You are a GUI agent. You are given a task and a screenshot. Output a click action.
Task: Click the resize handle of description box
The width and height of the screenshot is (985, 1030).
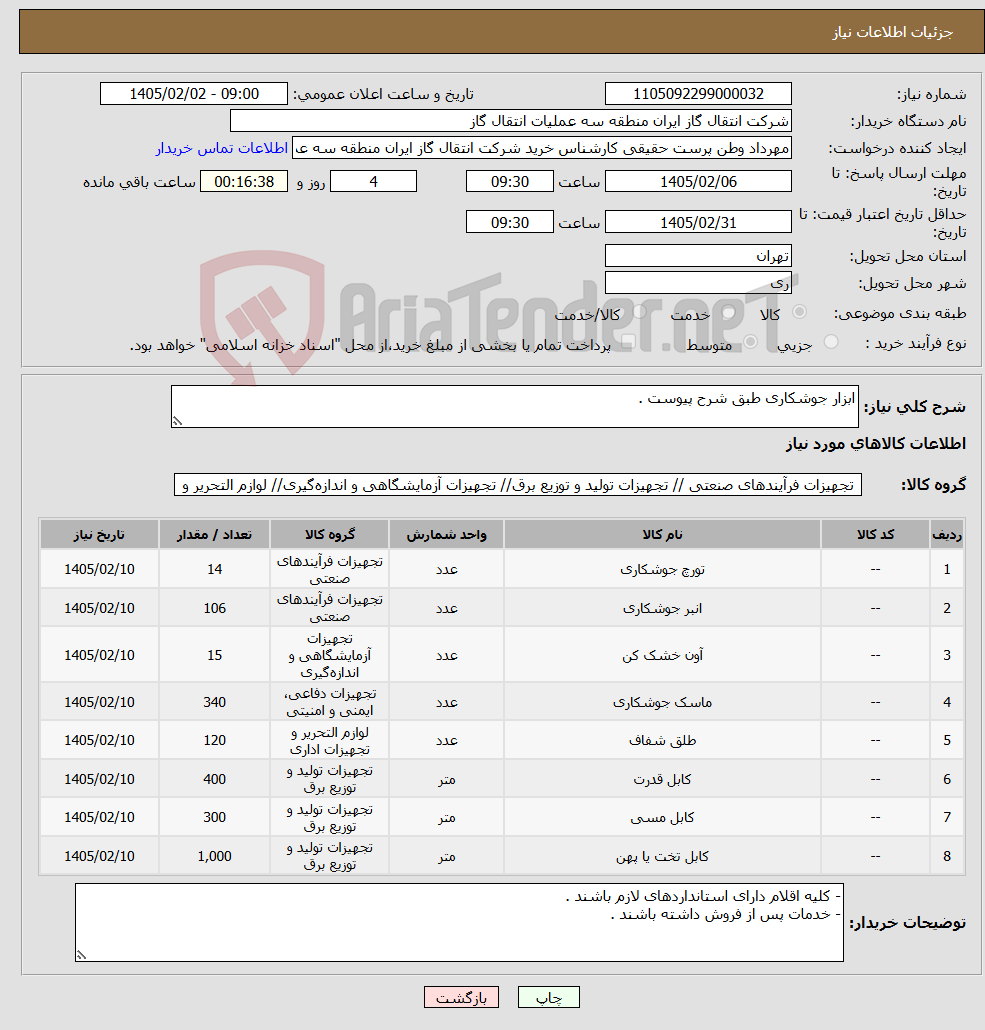coord(177,422)
